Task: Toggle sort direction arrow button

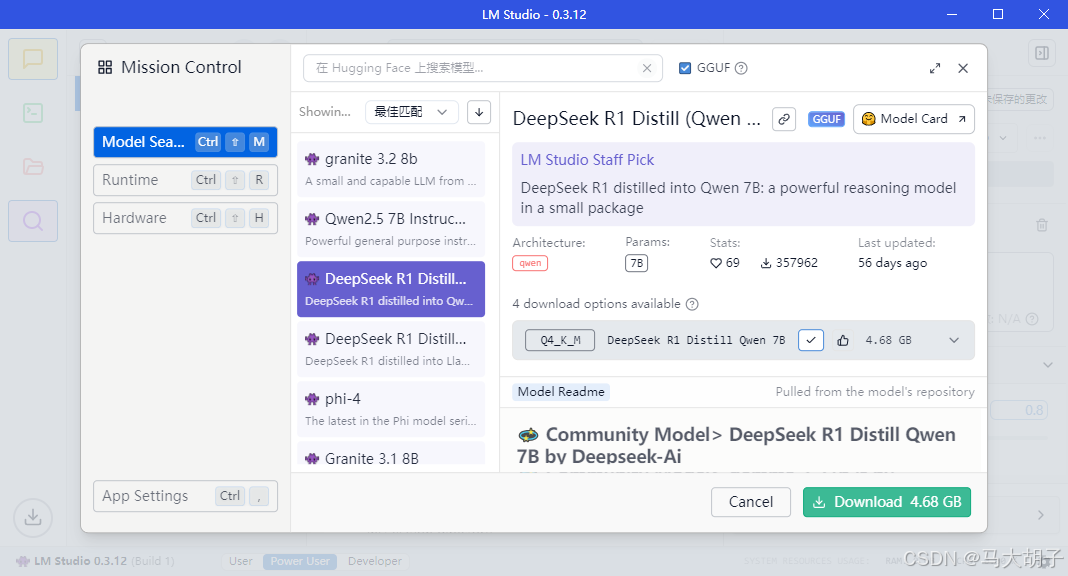Action: 479,112
